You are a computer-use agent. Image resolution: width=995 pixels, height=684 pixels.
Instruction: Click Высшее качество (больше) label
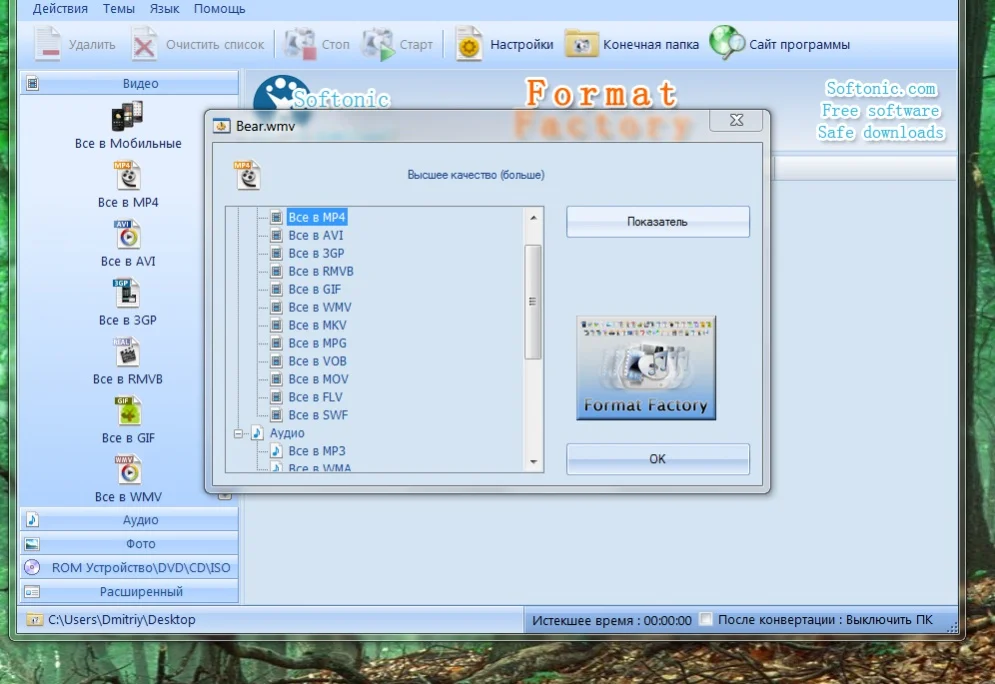click(x=476, y=175)
